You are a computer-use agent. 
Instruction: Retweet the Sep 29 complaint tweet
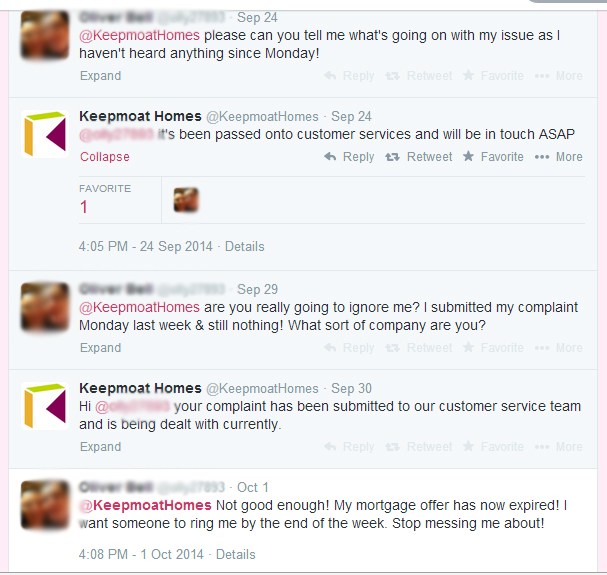(x=418, y=348)
